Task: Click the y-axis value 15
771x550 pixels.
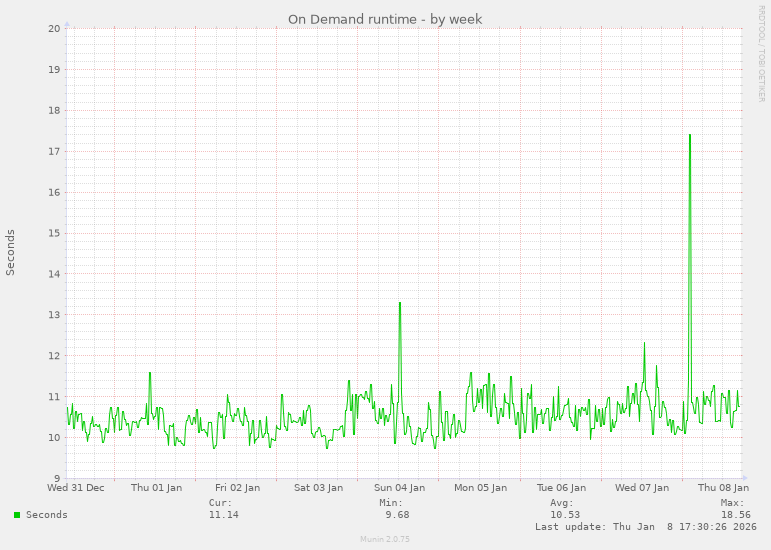Action: coord(54,233)
